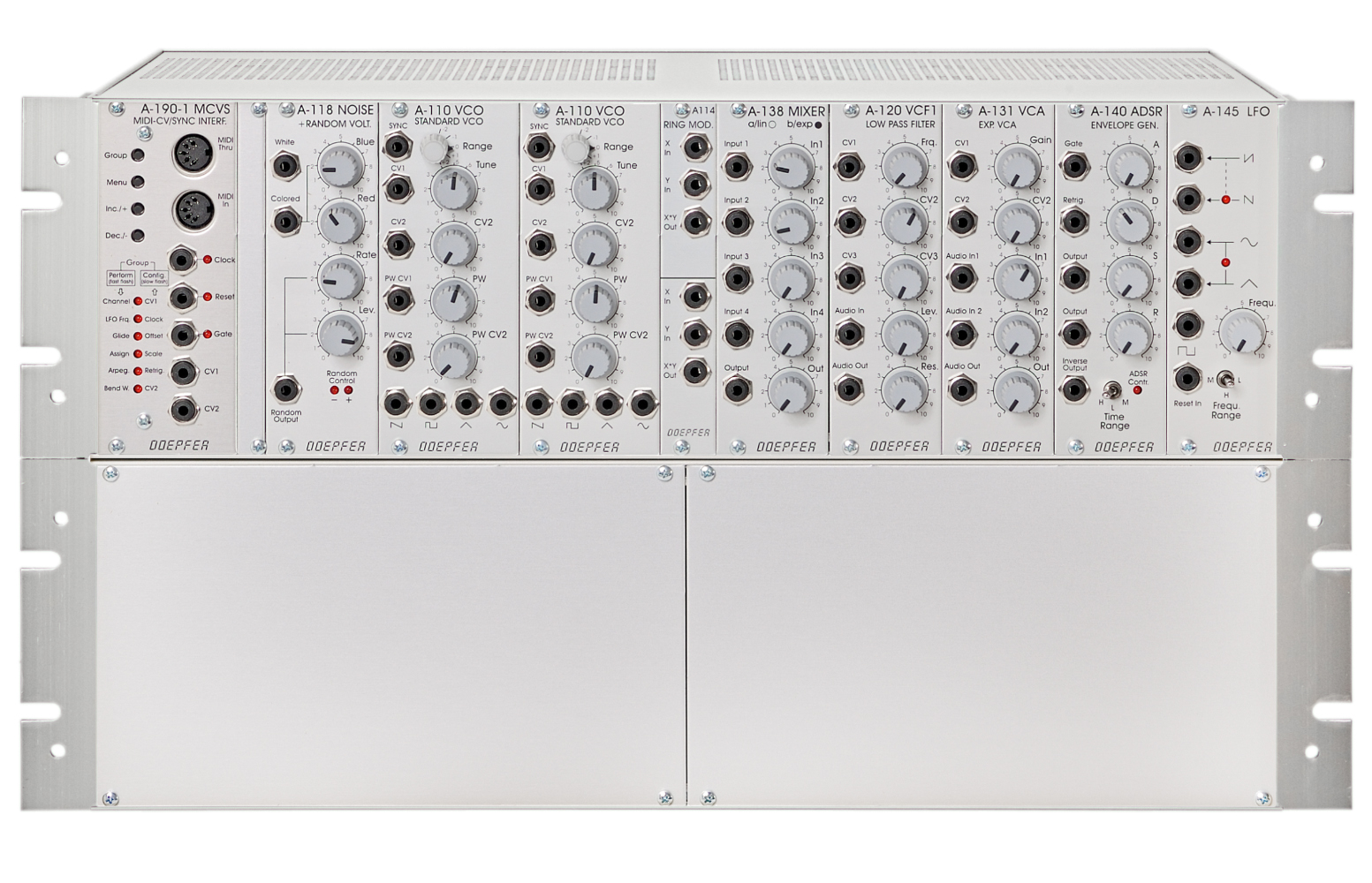Click the Gain knob on the A-131 VCA
1372x883 pixels.
click(1017, 165)
